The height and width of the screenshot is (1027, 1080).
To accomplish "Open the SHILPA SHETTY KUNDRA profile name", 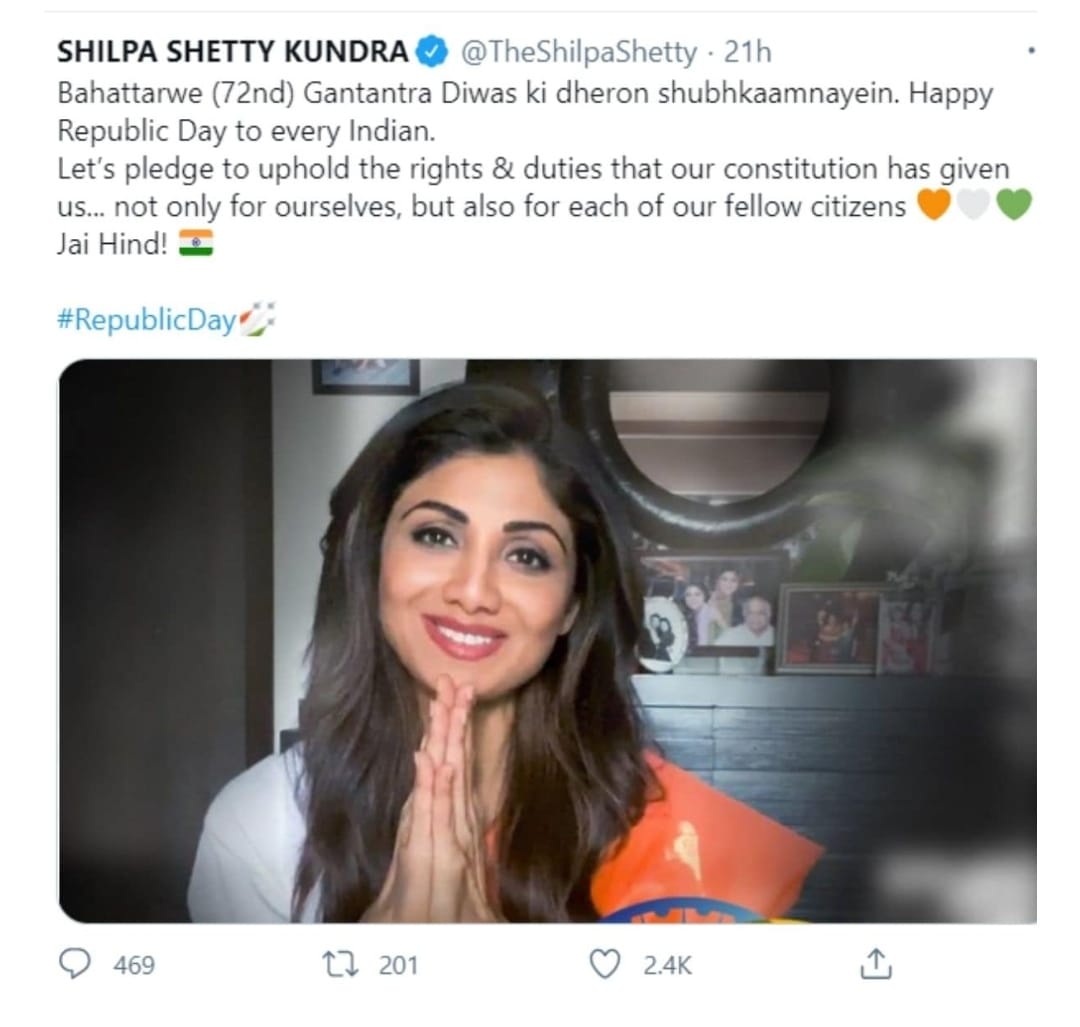I will click(233, 52).
